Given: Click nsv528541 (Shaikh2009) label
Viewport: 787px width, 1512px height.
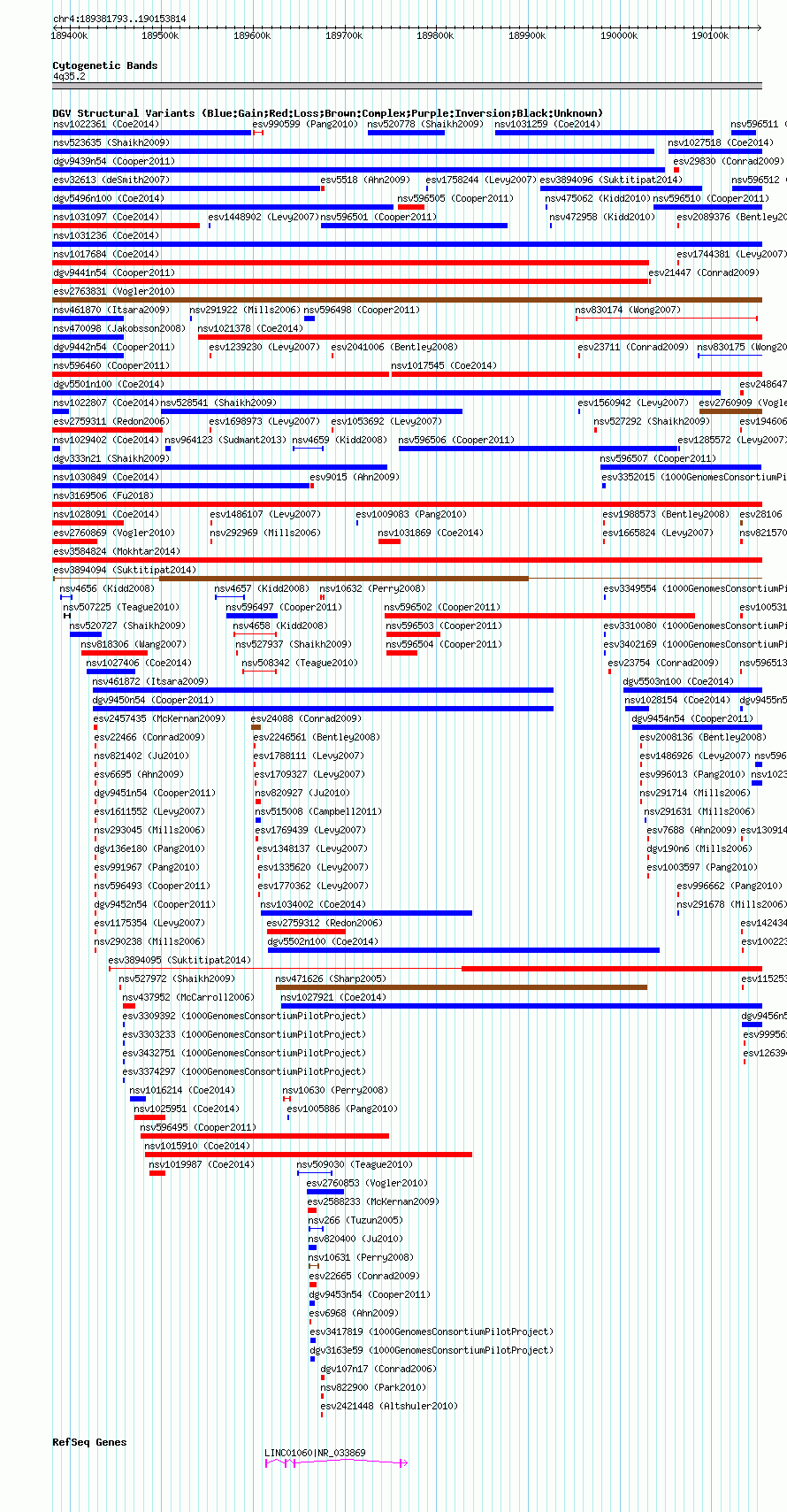Looking at the screenshot, I should pyautogui.click(x=218, y=403).
